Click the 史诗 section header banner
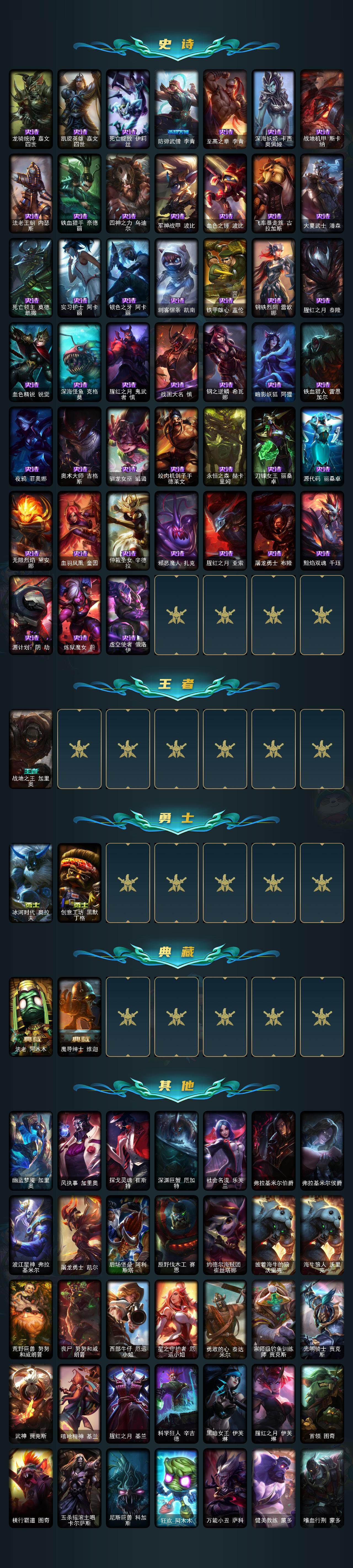Viewport: 353px width, 1568px height. pyautogui.click(x=176, y=44)
